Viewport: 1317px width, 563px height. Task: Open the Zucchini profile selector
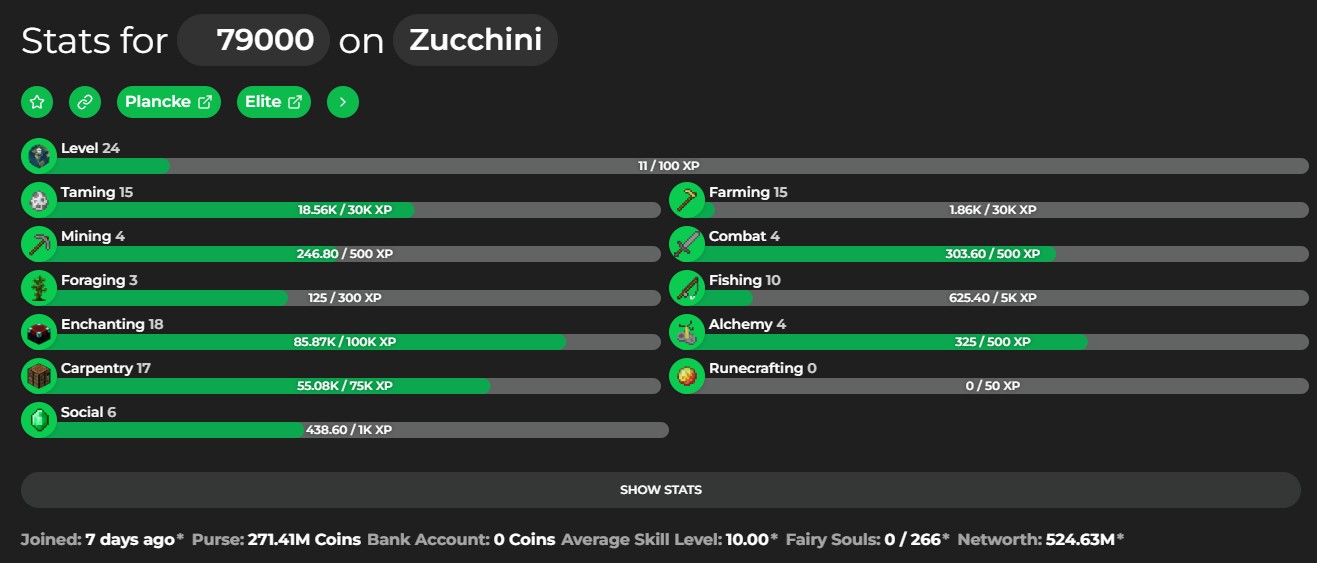click(x=475, y=40)
